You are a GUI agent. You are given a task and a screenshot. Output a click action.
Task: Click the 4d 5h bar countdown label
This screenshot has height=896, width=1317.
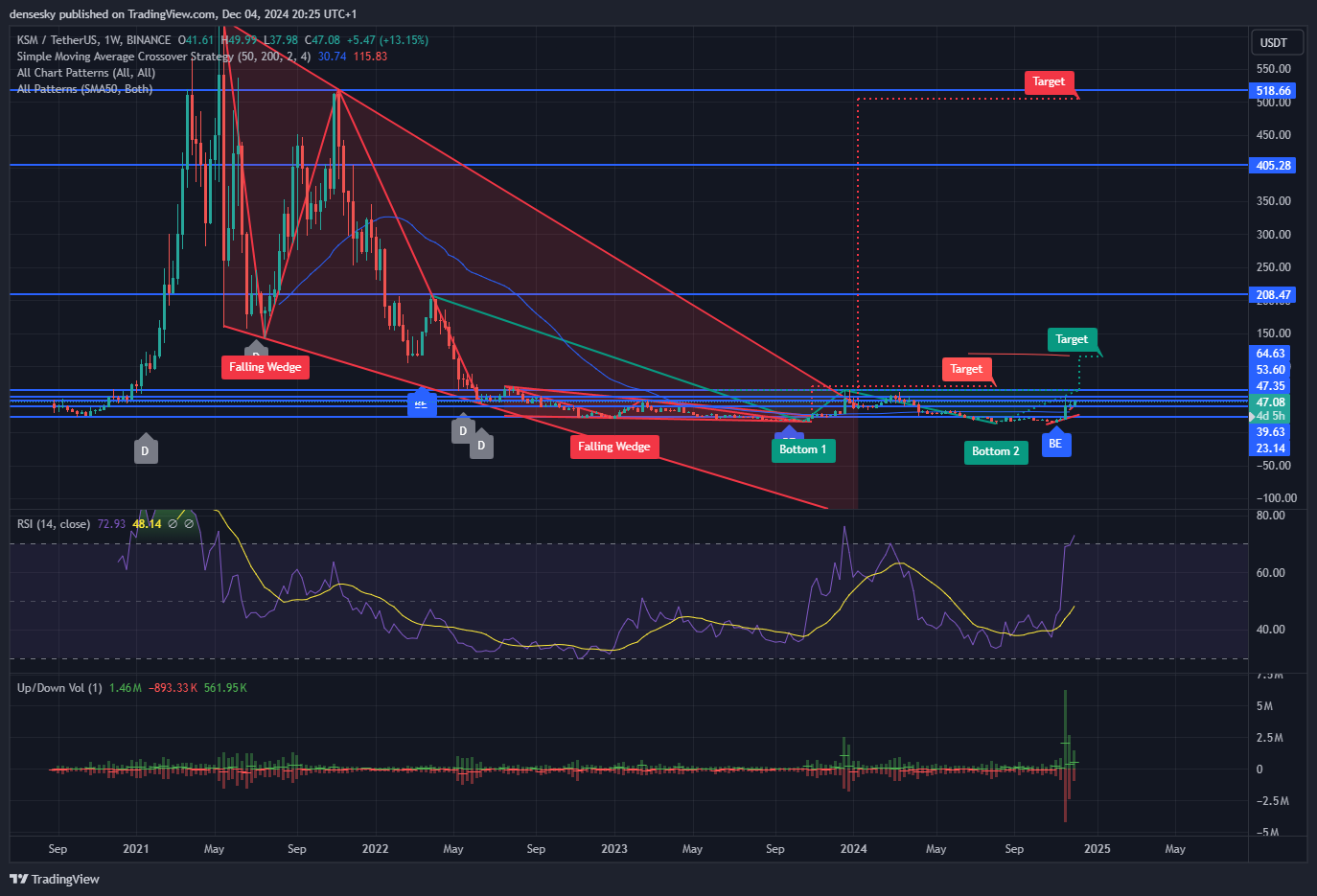(x=1271, y=417)
